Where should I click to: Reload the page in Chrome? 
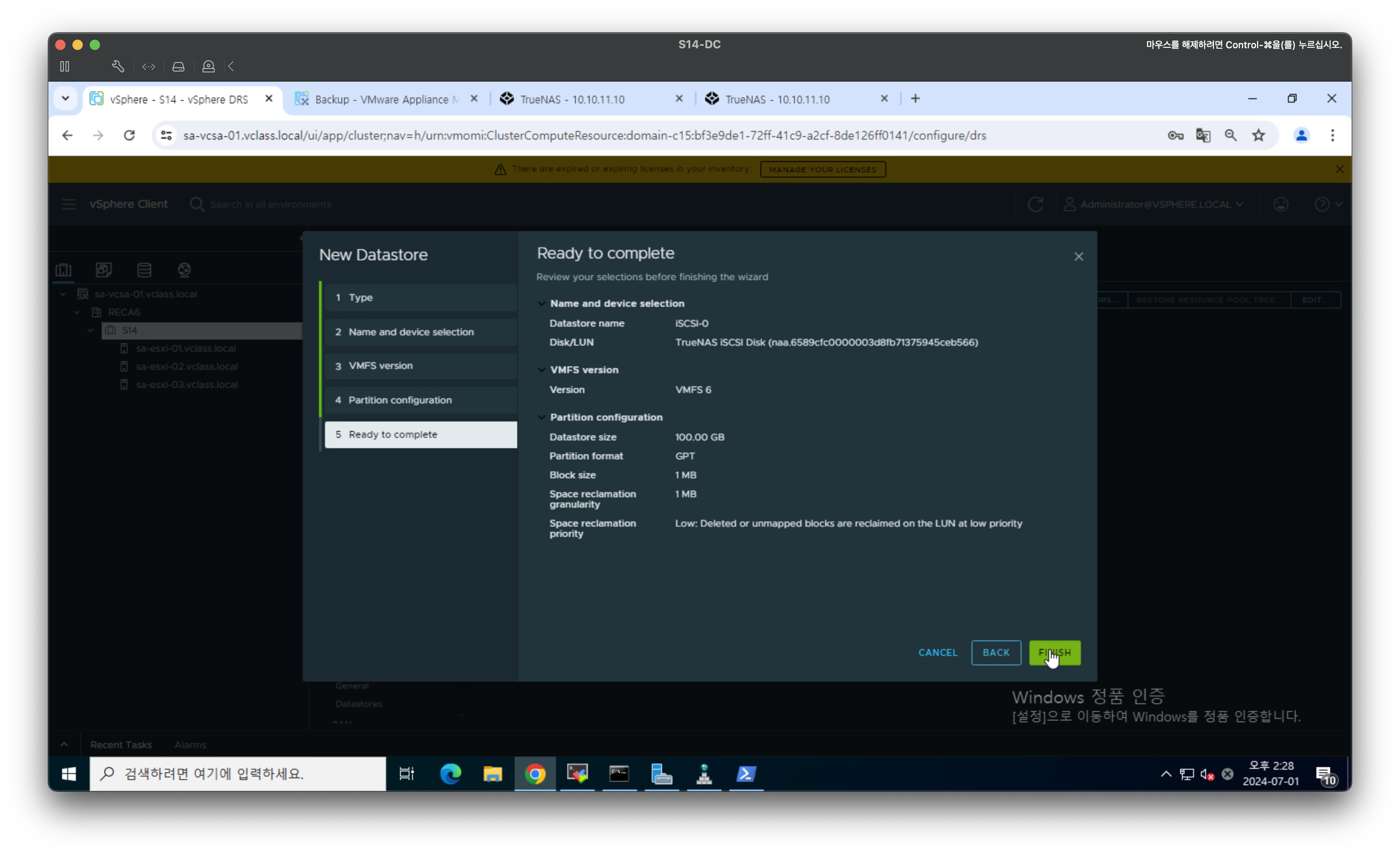coord(129,135)
